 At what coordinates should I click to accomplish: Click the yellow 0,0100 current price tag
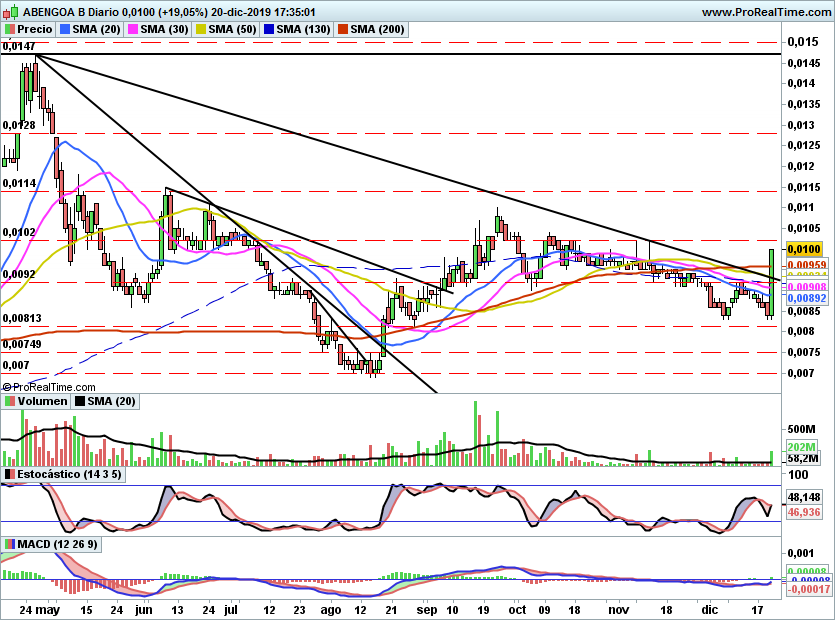coord(802,248)
